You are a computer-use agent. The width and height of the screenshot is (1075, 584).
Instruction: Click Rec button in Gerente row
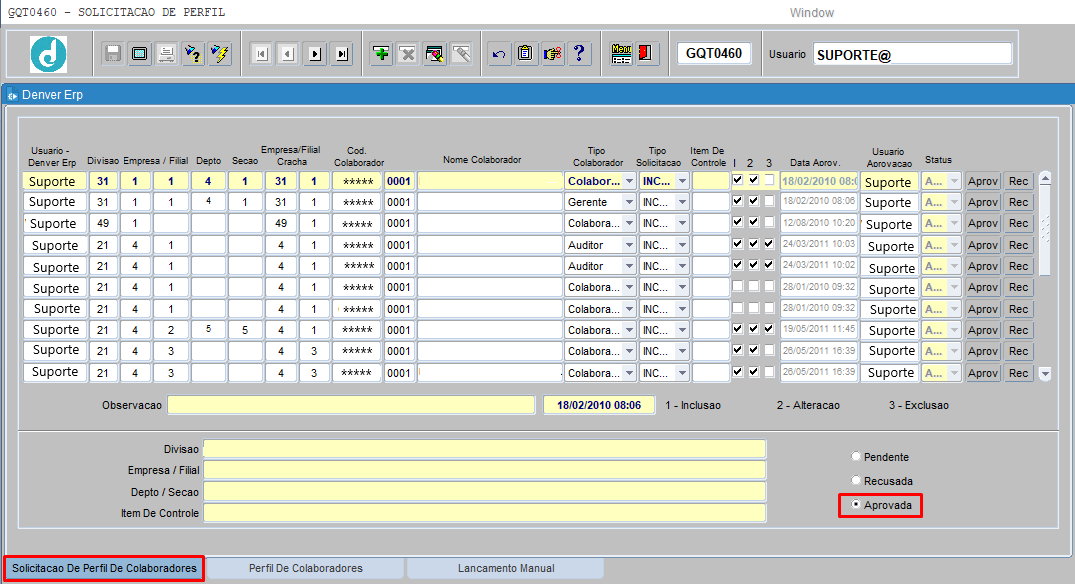point(1018,202)
